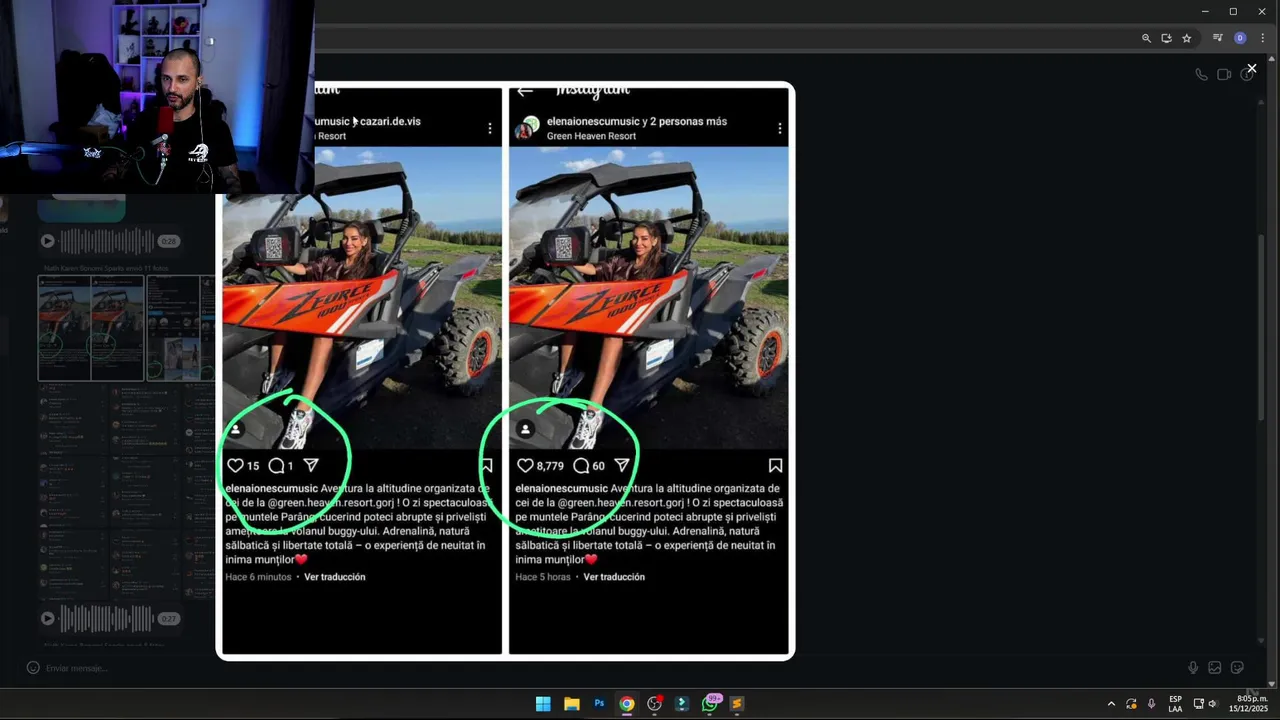The width and height of the screenshot is (1280, 720).
Task: Open the Chrome profile avatar
Action: point(1240,38)
